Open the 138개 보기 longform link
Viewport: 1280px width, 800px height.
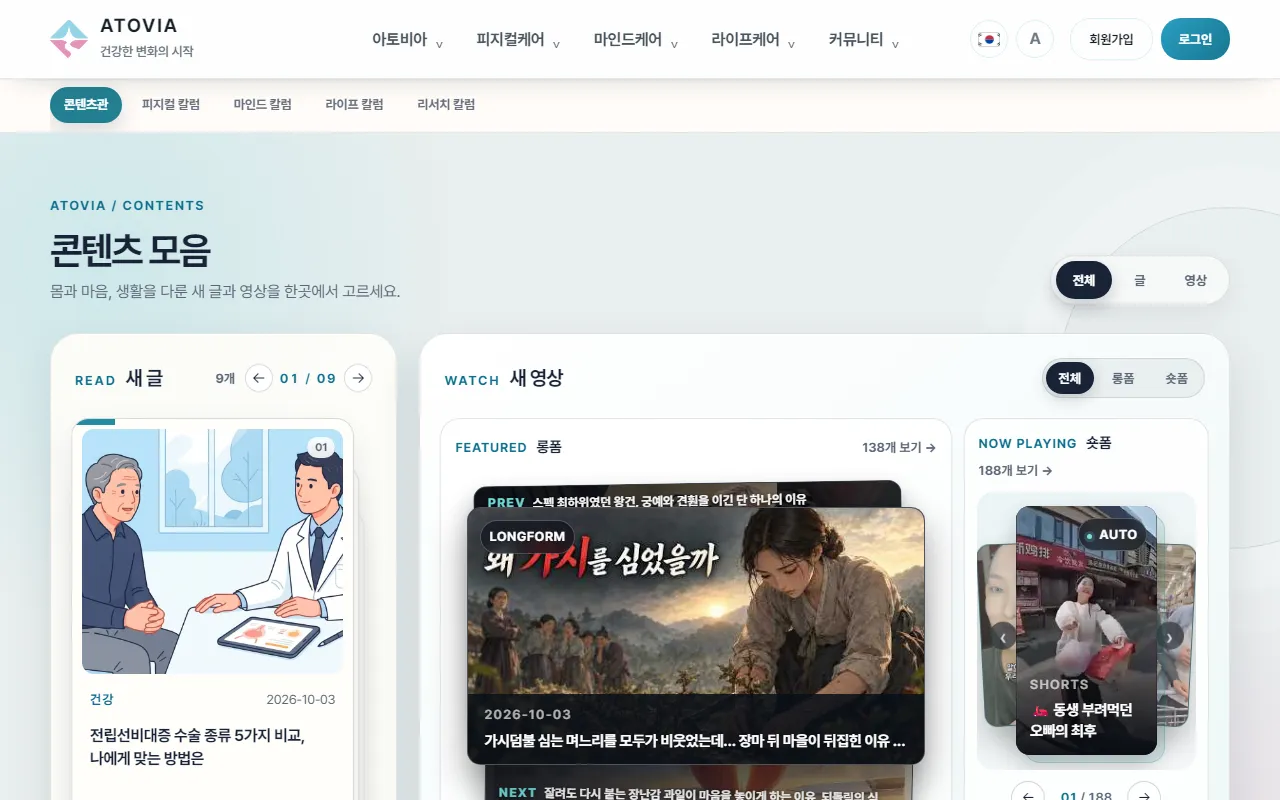(899, 448)
